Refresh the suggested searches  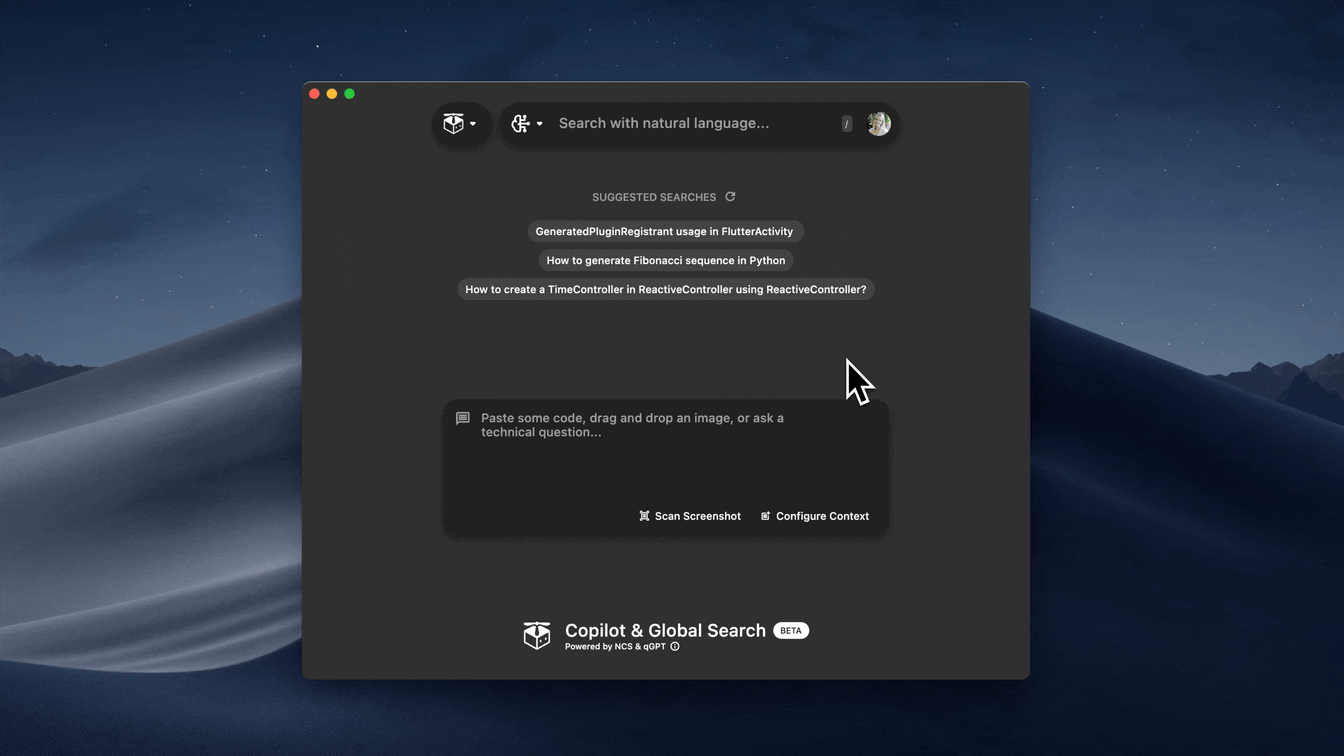pyautogui.click(x=730, y=197)
